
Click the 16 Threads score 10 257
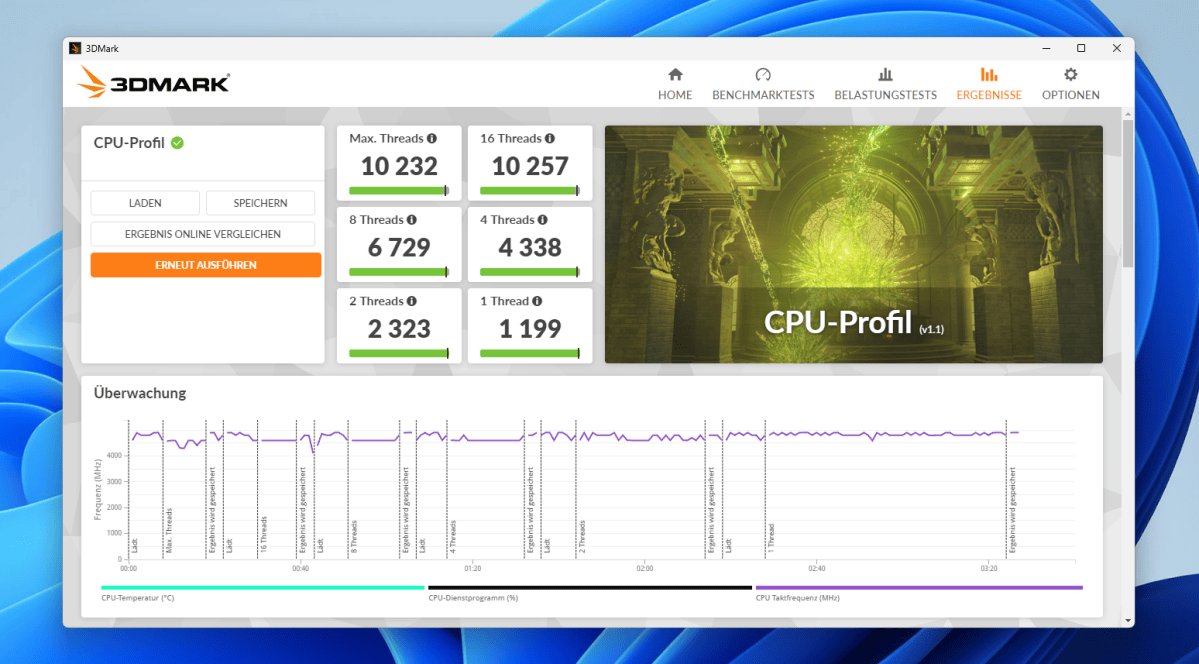(529, 166)
